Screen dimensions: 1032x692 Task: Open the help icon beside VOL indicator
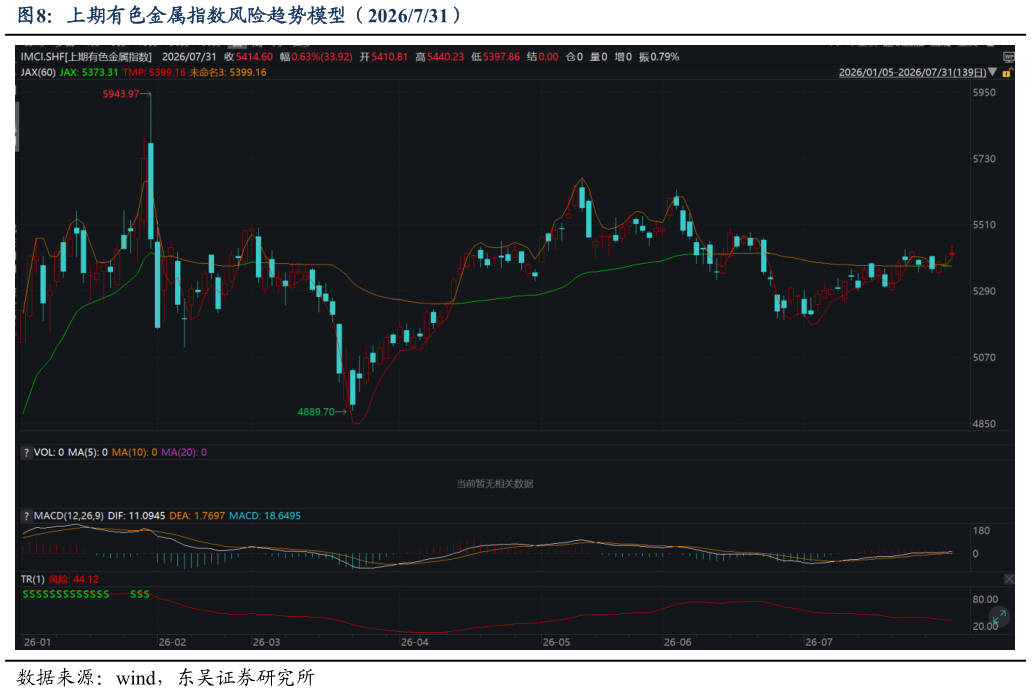pos(26,452)
